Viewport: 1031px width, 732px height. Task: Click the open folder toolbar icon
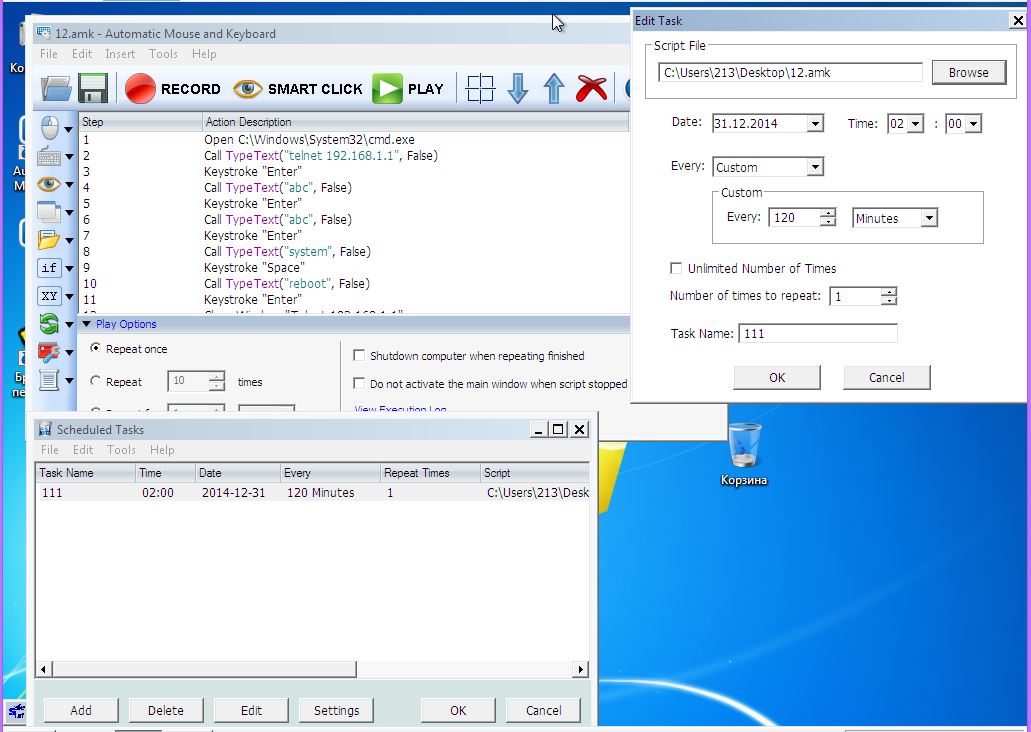(x=56, y=89)
